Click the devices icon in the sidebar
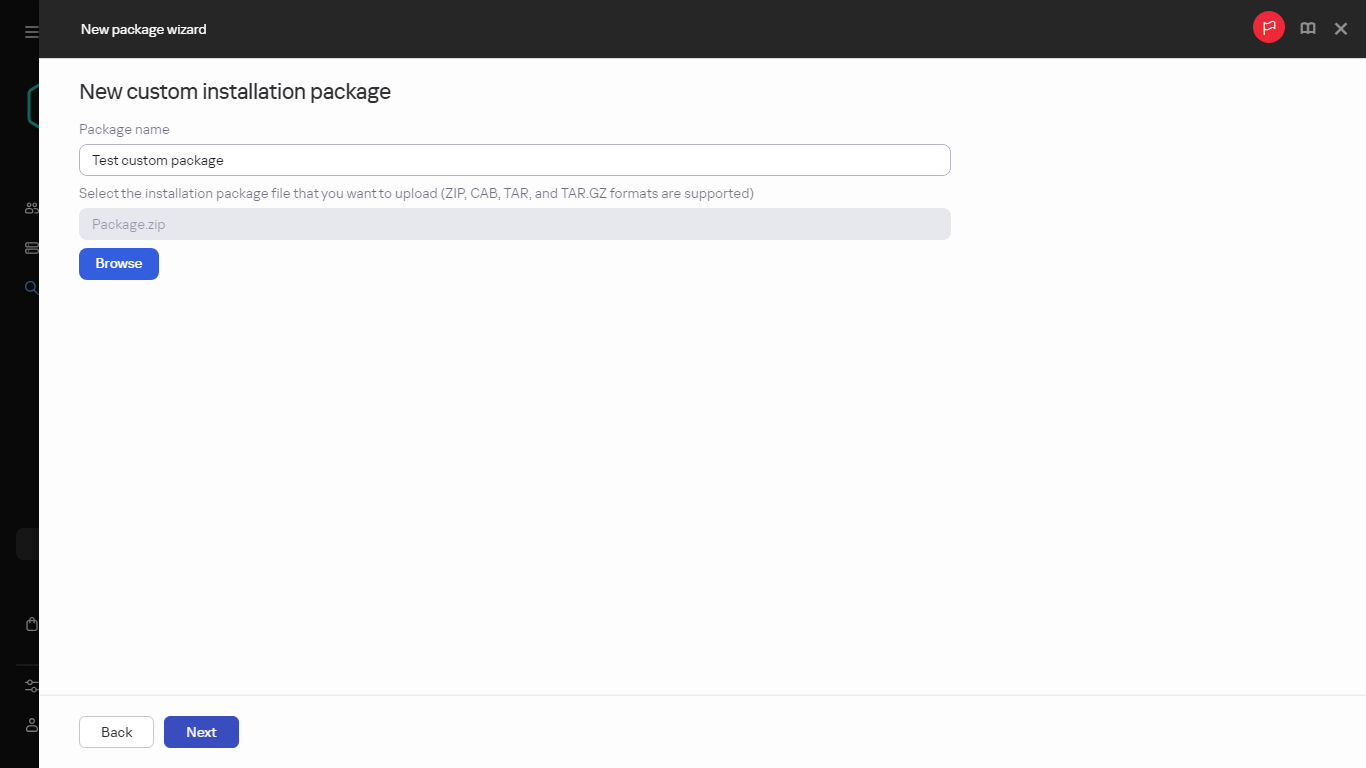Screen dimensions: 1366x768 [x=31, y=247]
